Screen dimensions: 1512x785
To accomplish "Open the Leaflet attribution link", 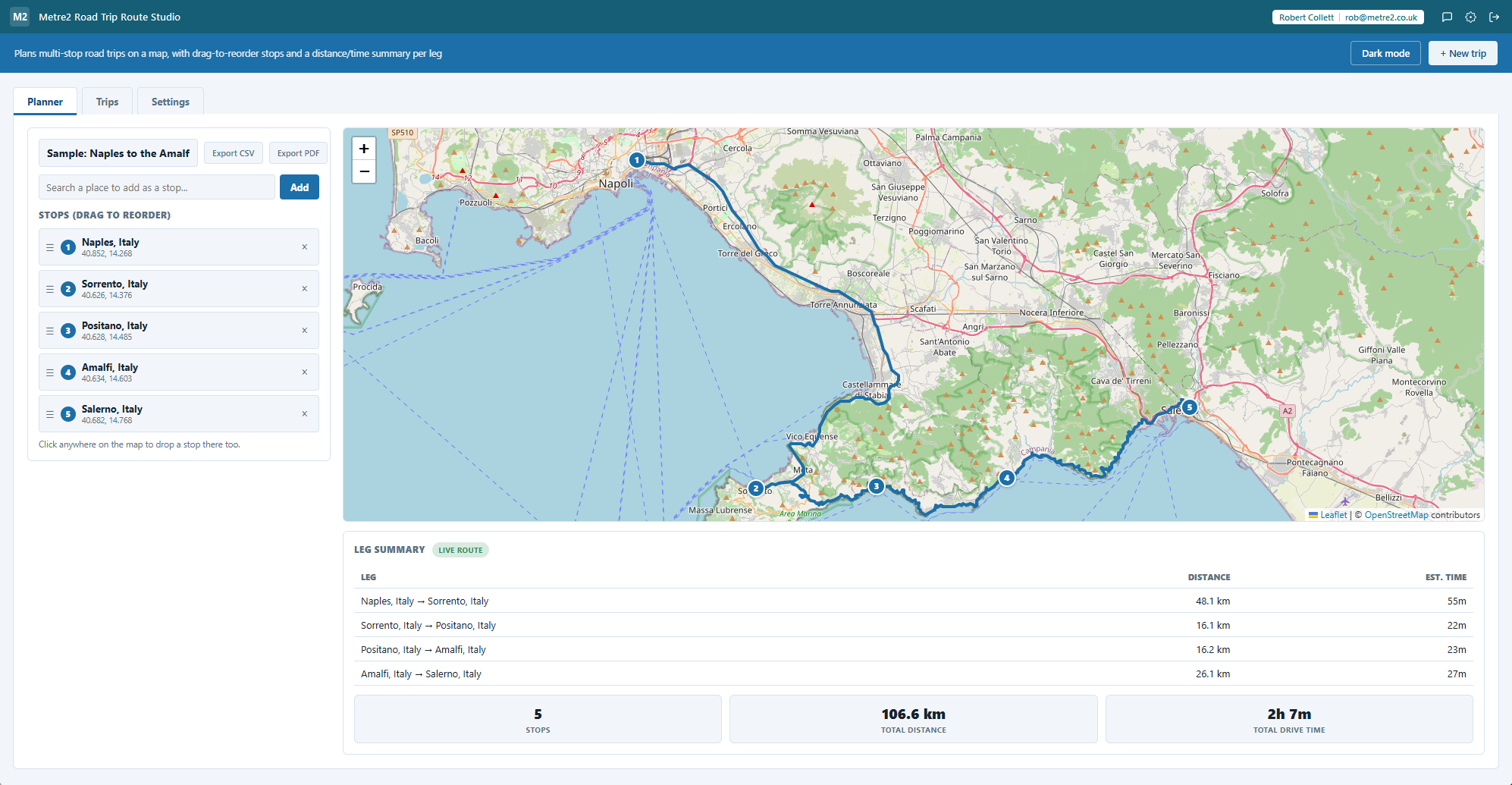I will click(1333, 515).
